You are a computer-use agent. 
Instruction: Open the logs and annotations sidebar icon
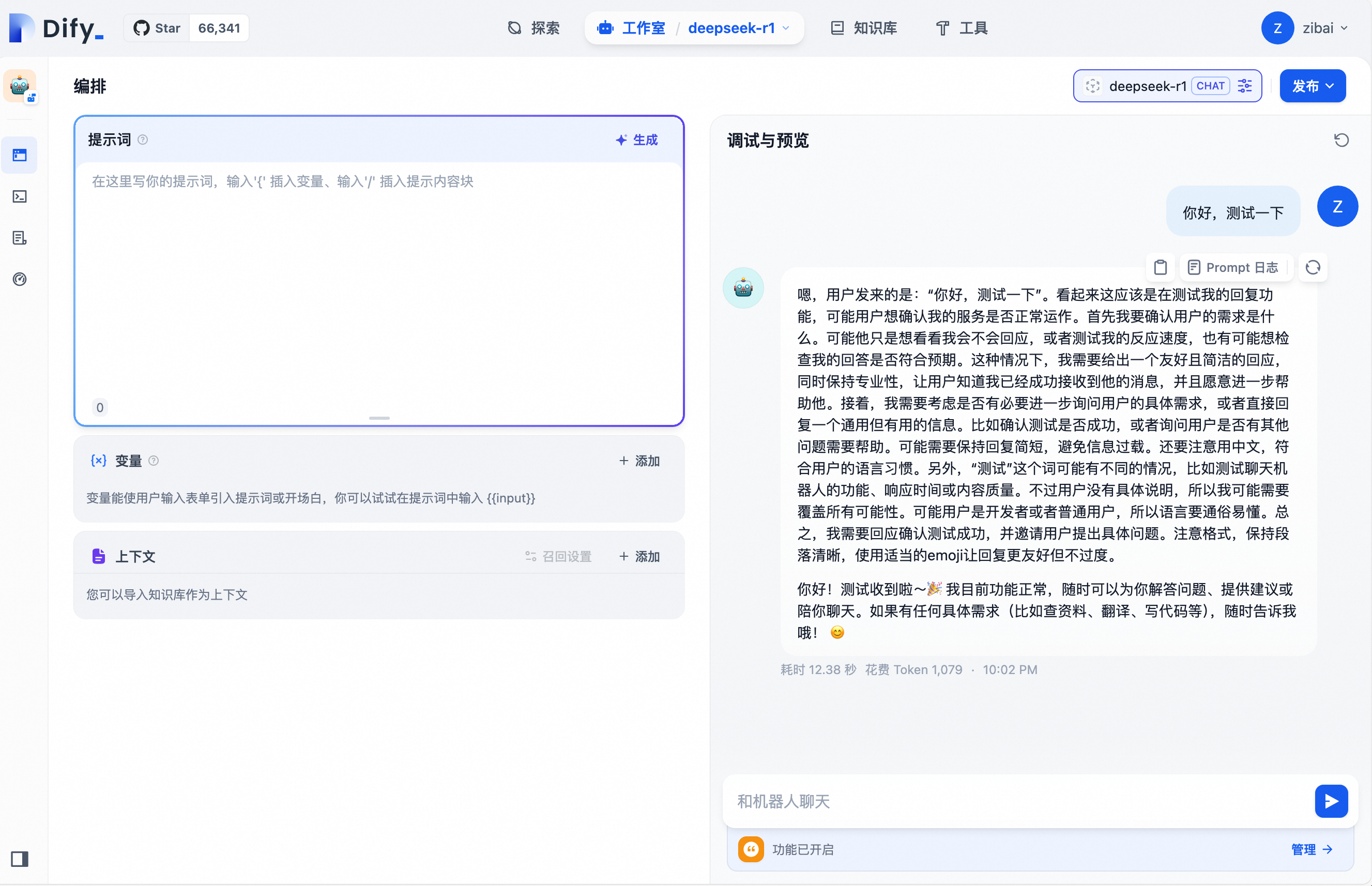tap(20, 238)
